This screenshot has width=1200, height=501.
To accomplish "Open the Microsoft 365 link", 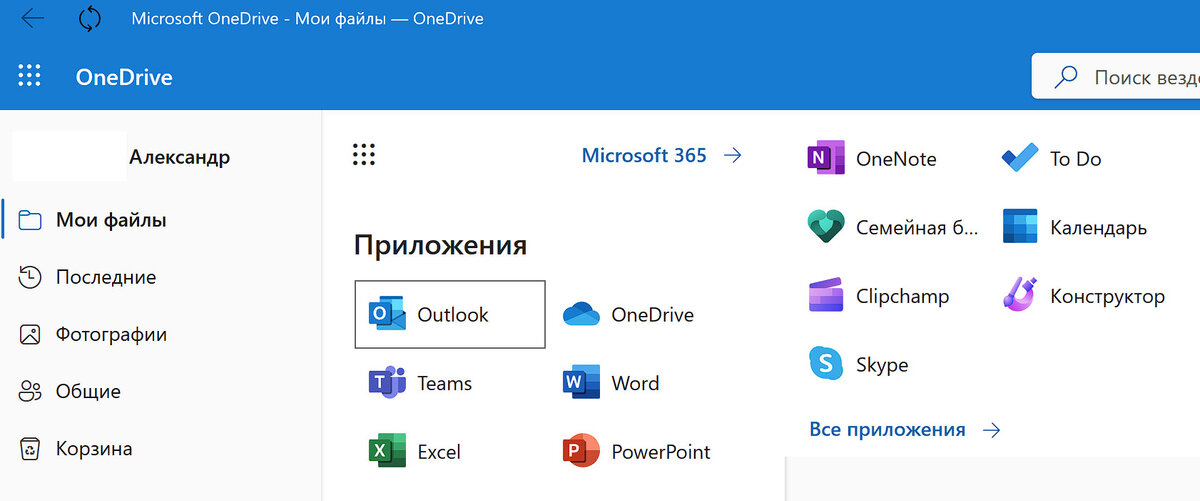I will [644, 155].
